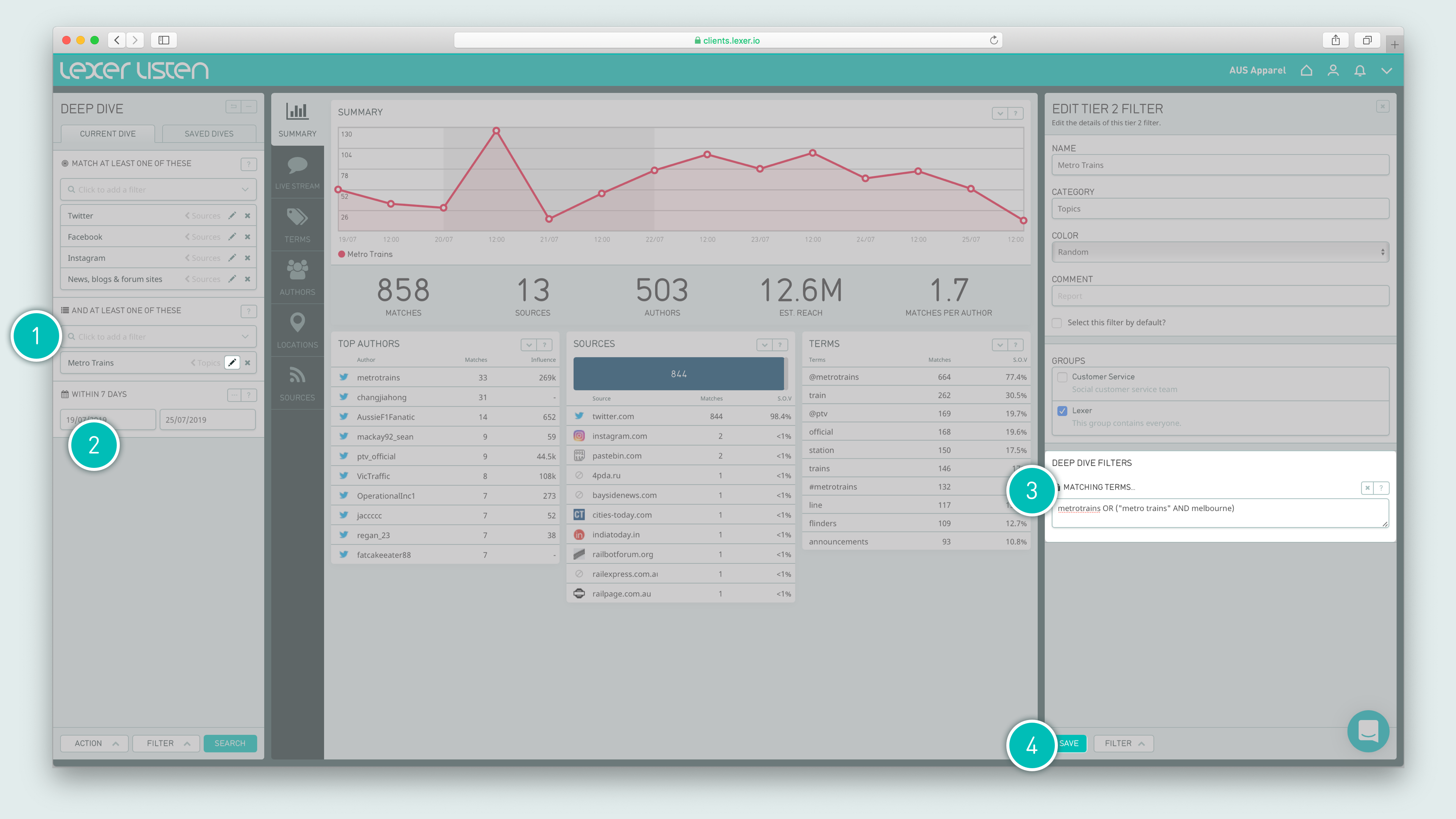The image size is (1456, 819).
Task: Open help for And At Least One
Action: pos(249,311)
